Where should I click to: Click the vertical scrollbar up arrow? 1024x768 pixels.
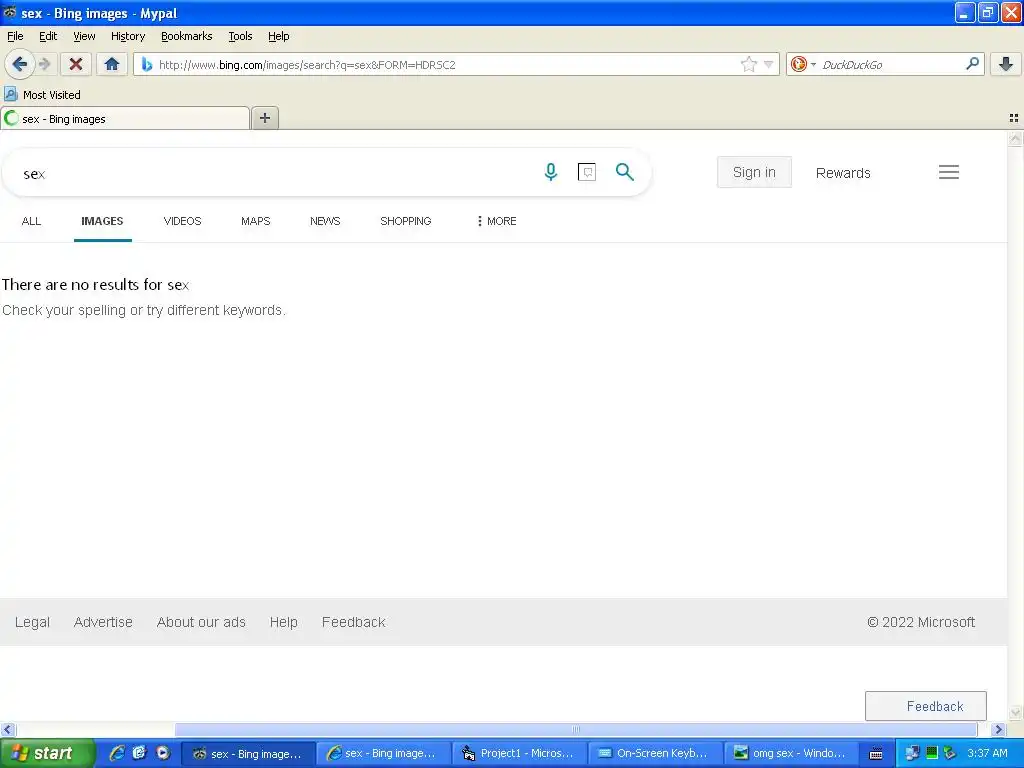(x=1015, y=138)
